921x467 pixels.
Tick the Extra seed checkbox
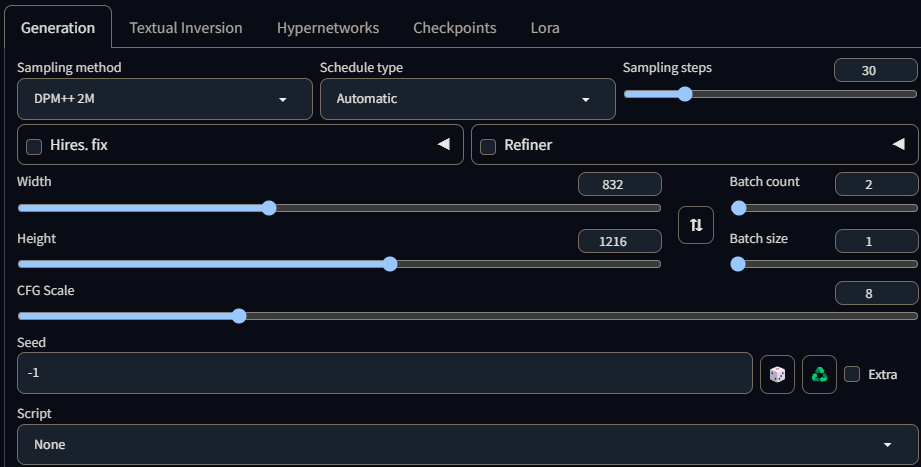[852, 374]
